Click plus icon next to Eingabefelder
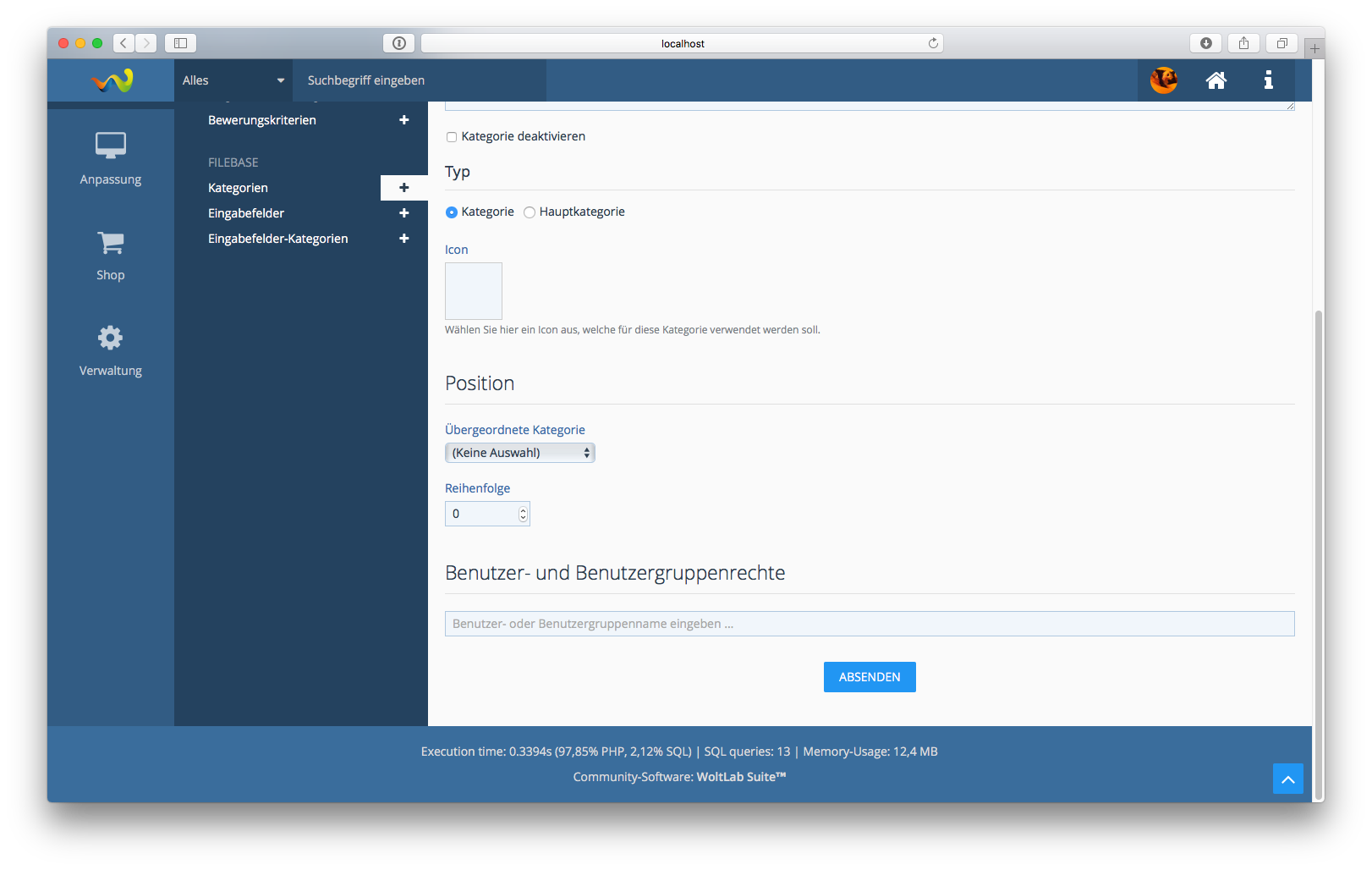The width and height of the screenshot is (1372, 870). (403, 213)
